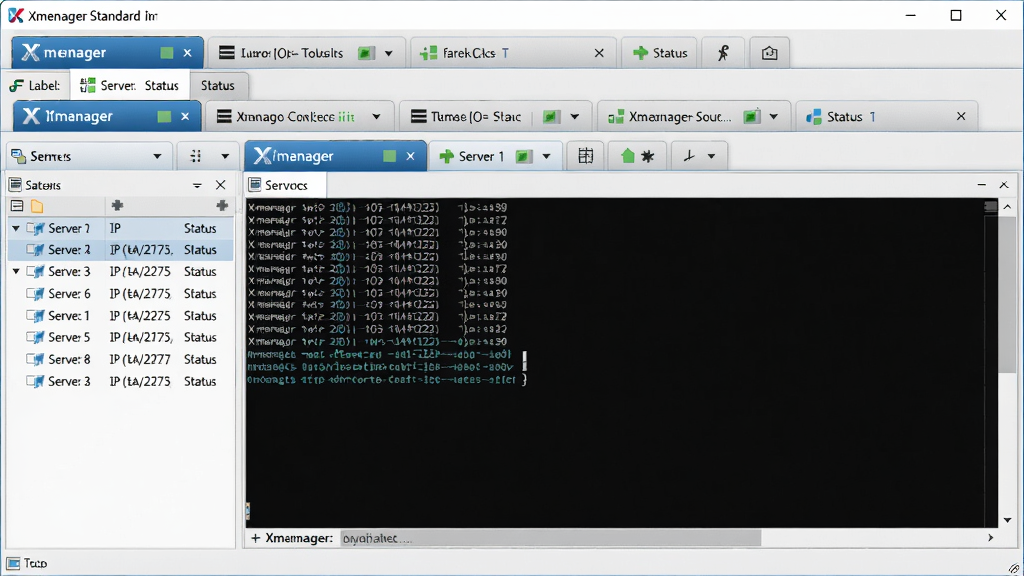
Task: Select the plain 'Status' sub-tab
Action: click(x=217, y=86)
